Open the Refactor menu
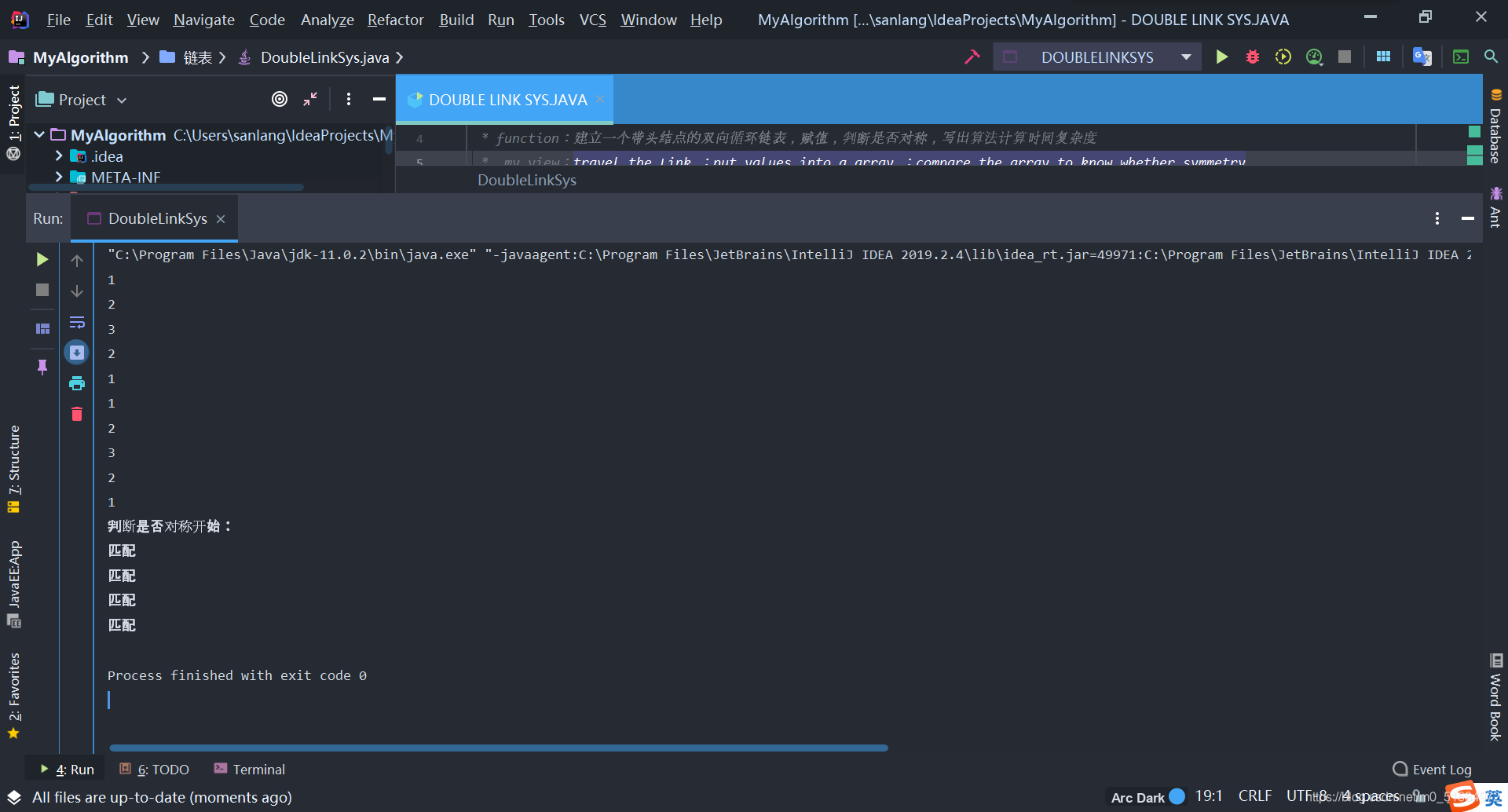The image size is (1508, 812). [x=396, y=20]
